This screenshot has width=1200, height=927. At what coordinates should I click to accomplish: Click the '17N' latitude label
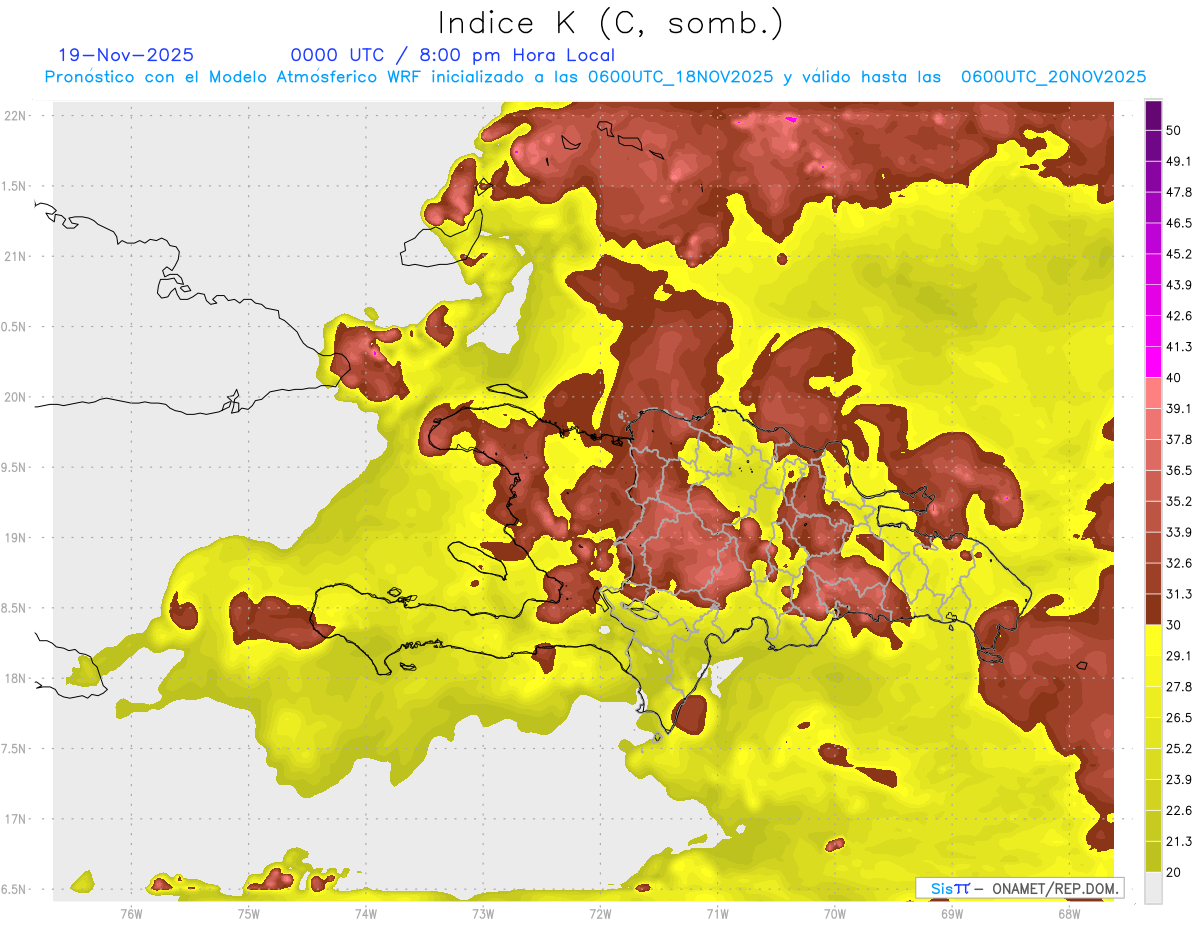17,819
